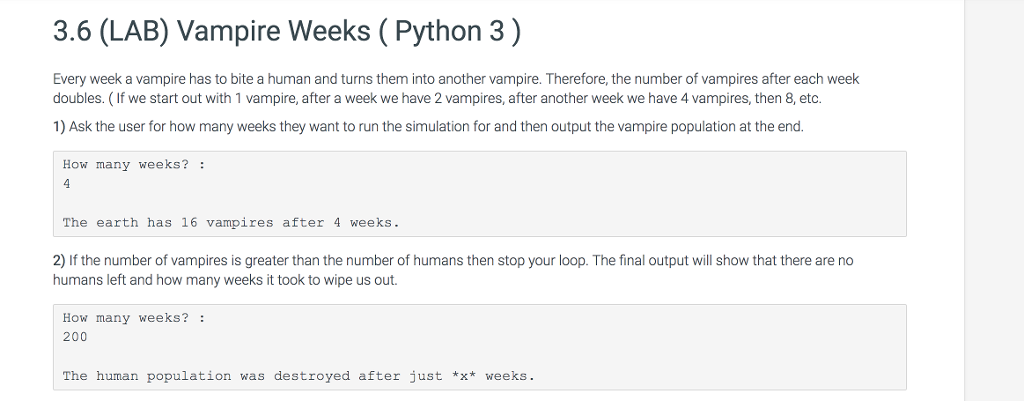Image resolution: width=1024 pixels, height=401 pixels.
Task: Click the input value "4" in the first example
Action: point(67,184)
